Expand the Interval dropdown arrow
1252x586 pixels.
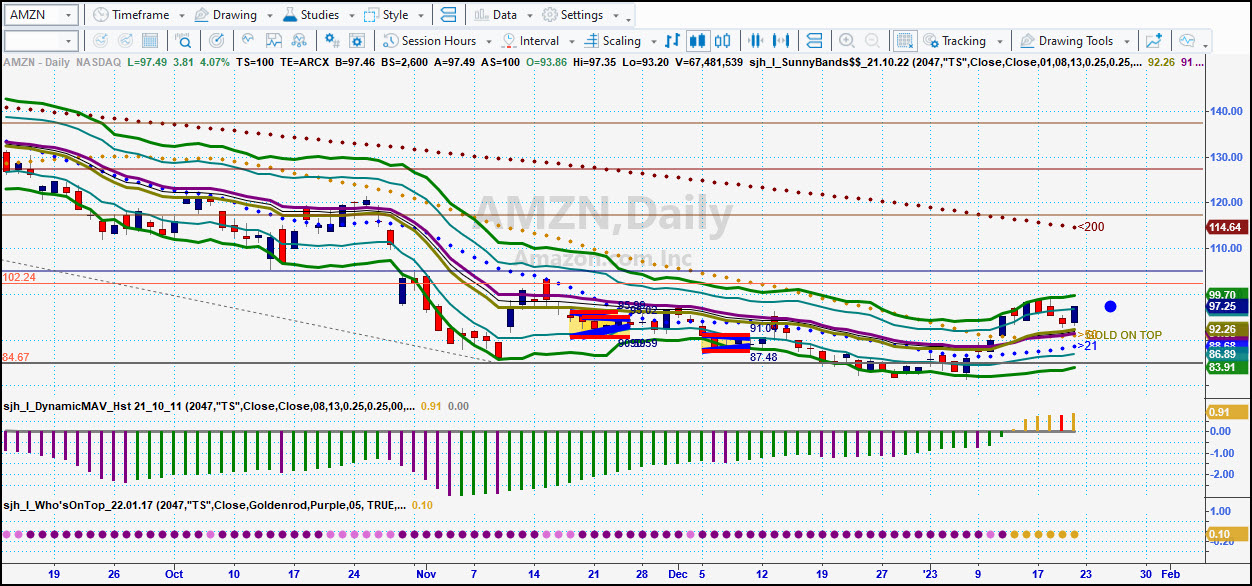571,42
